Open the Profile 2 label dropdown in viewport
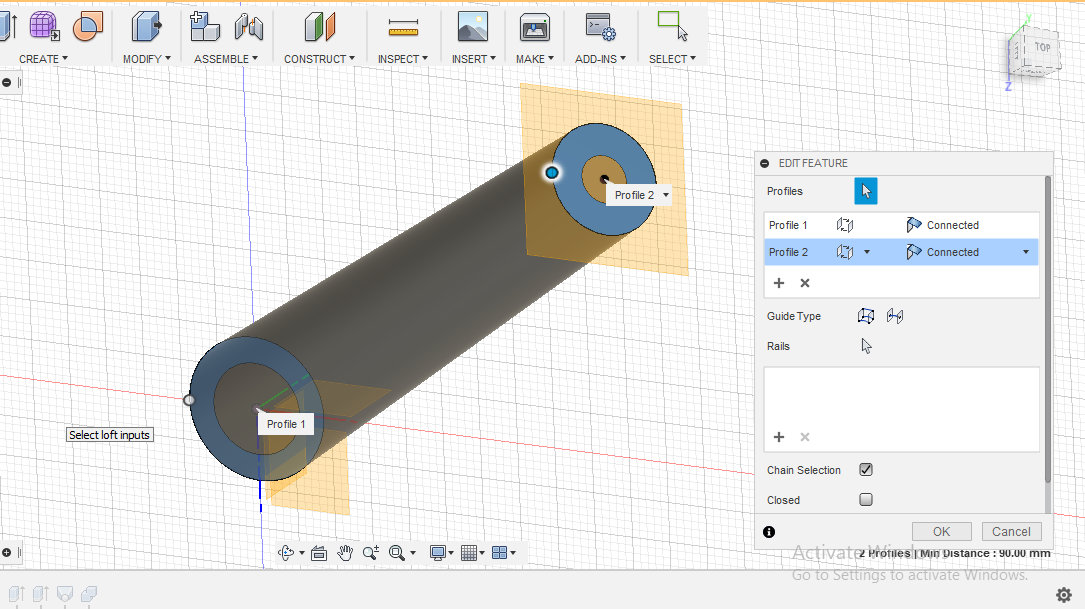 (x=666, y=195)
